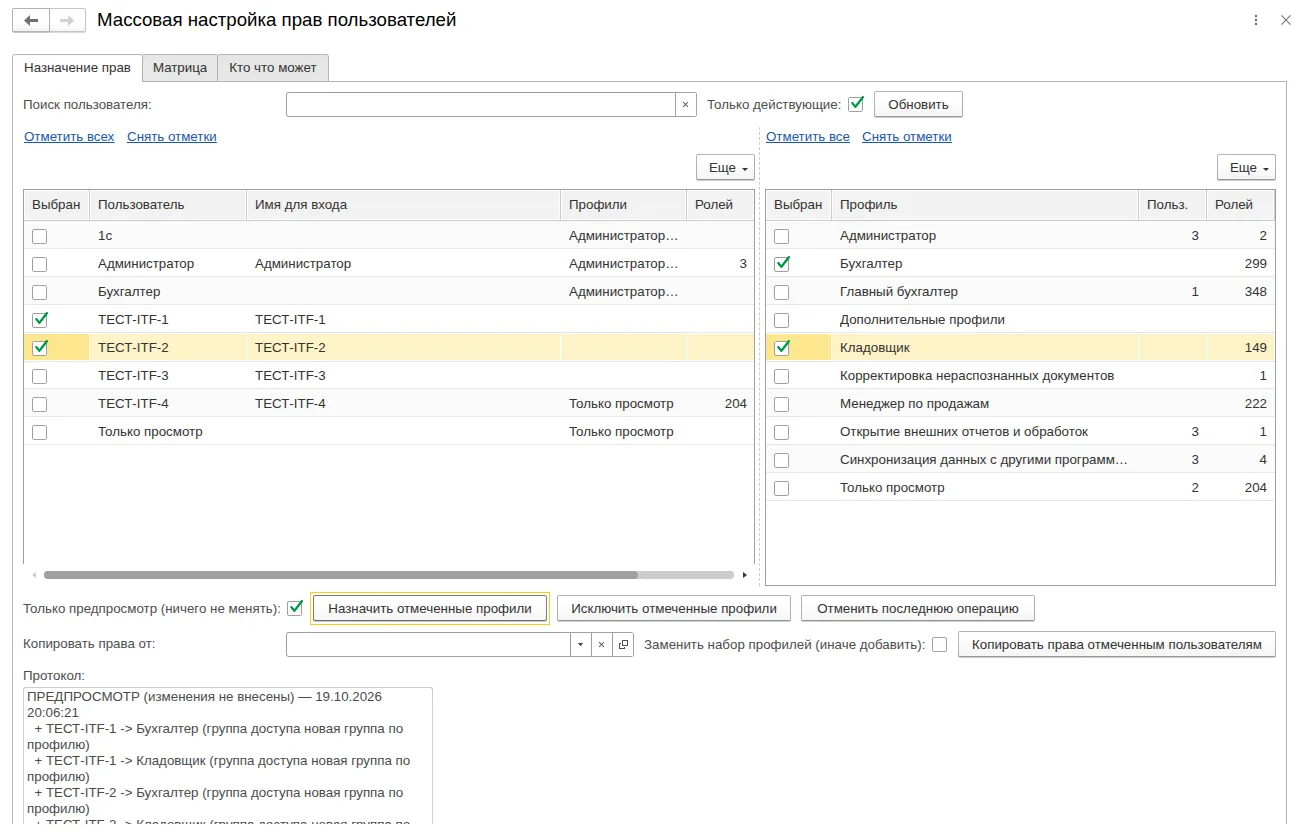Open the selected item via the 'Копировать права от' open icon

623,645
